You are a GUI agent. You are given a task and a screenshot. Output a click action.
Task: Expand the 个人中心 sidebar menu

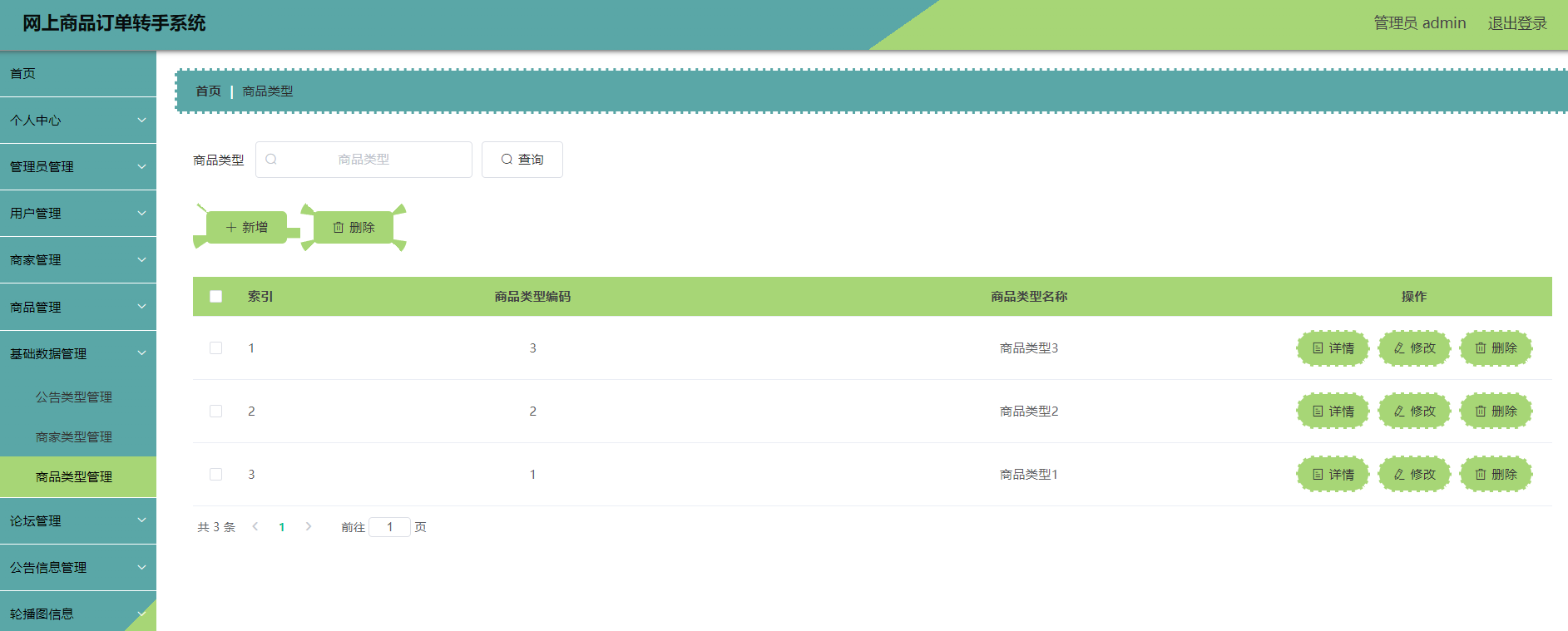point(78,121)
